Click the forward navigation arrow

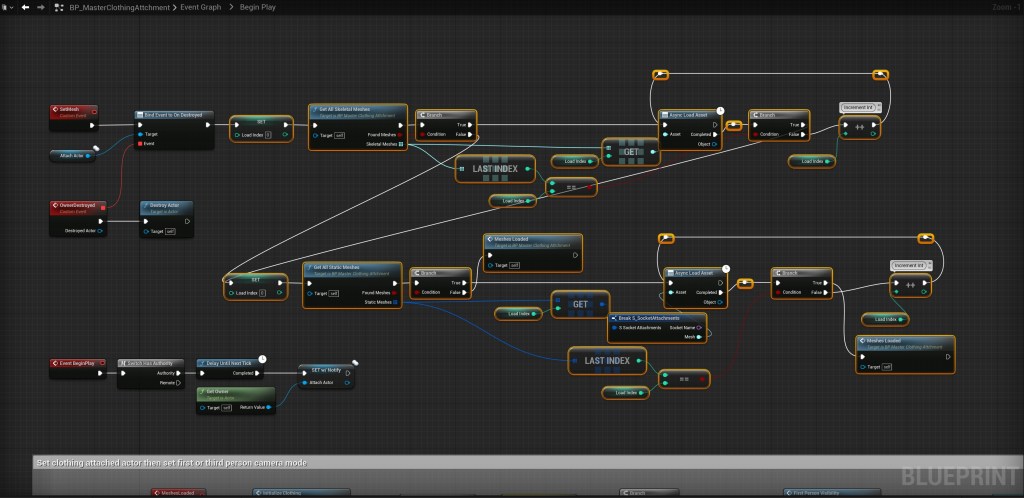(40, 7)
